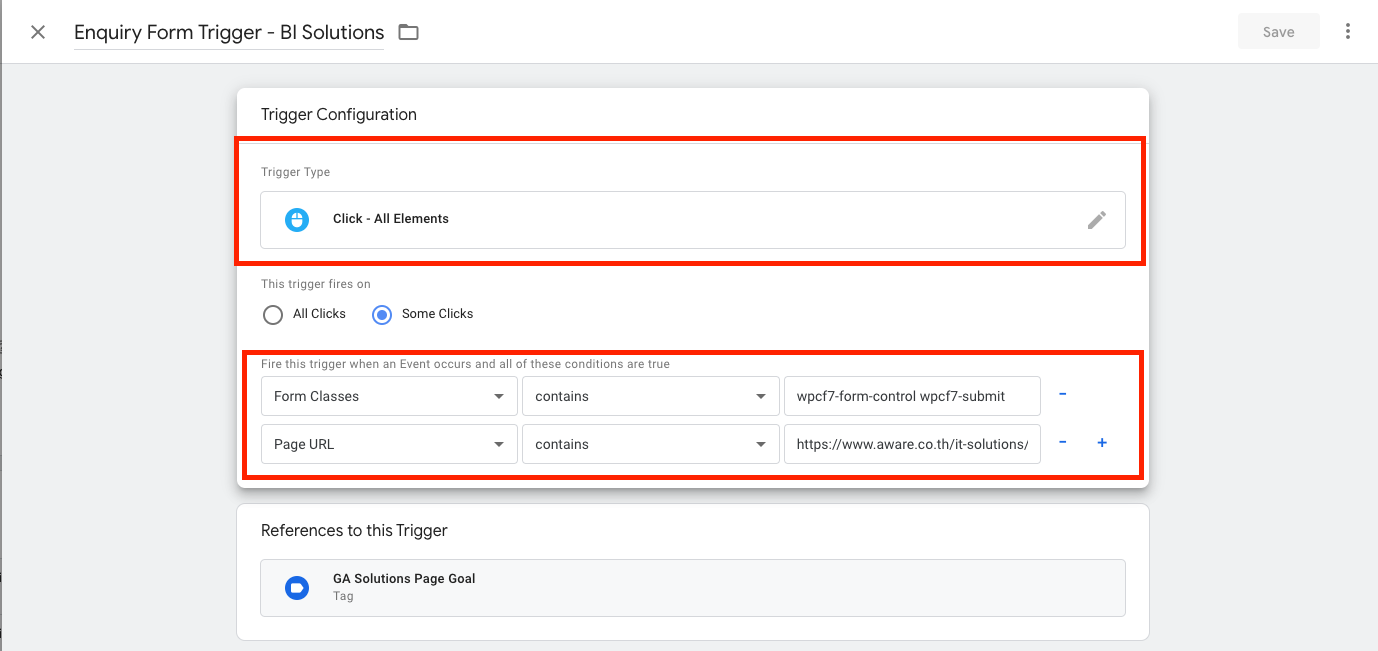This screenshot has height=651, width=1378.
Task: Remove the Page URL condition with minus
Action: point(1062,443)
